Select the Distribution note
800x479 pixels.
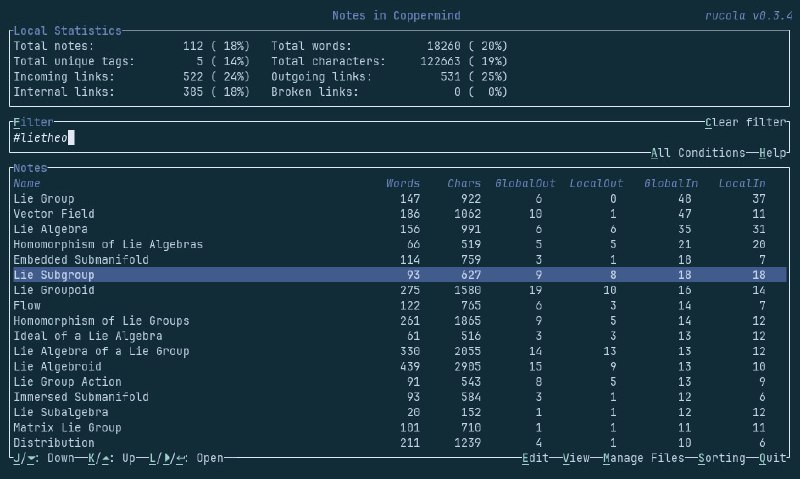[x=399, y=443]
